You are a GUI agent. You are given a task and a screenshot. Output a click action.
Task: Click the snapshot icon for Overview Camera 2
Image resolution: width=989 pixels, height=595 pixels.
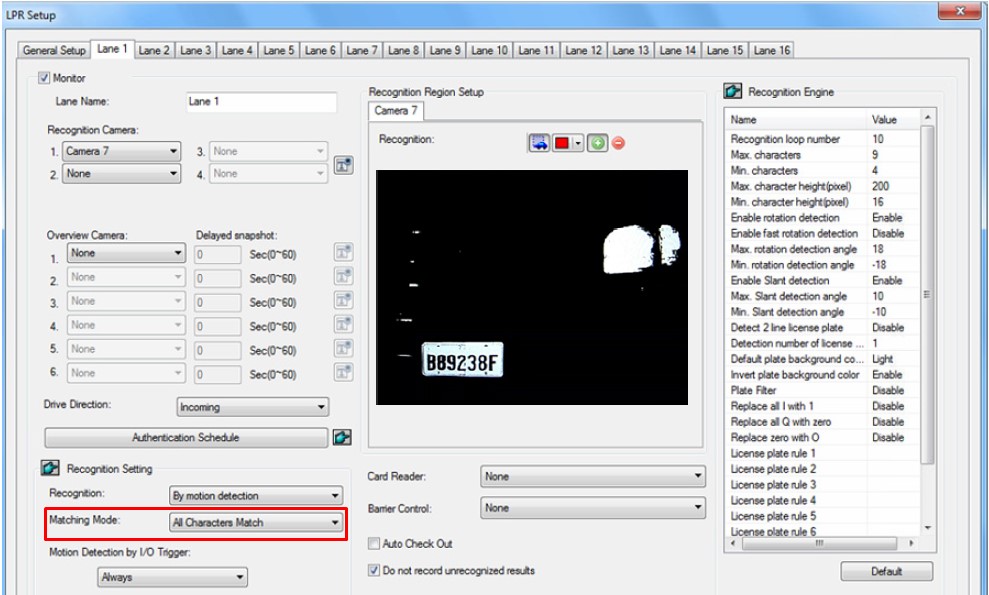(343, 276)
